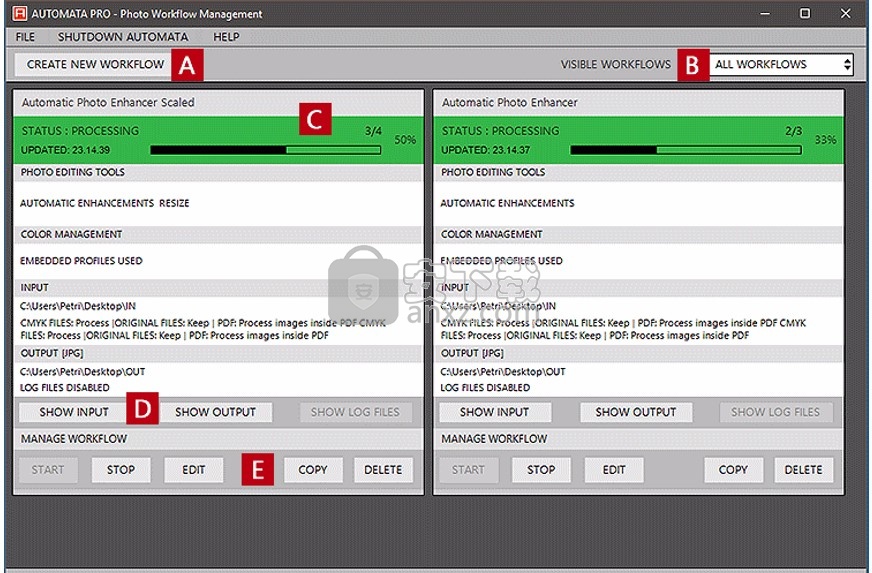Image resolution: width=872 pixels, height=573 pixels.
Task: Click DELETE in the right workflow panel
Action: (x=804, y=470)
